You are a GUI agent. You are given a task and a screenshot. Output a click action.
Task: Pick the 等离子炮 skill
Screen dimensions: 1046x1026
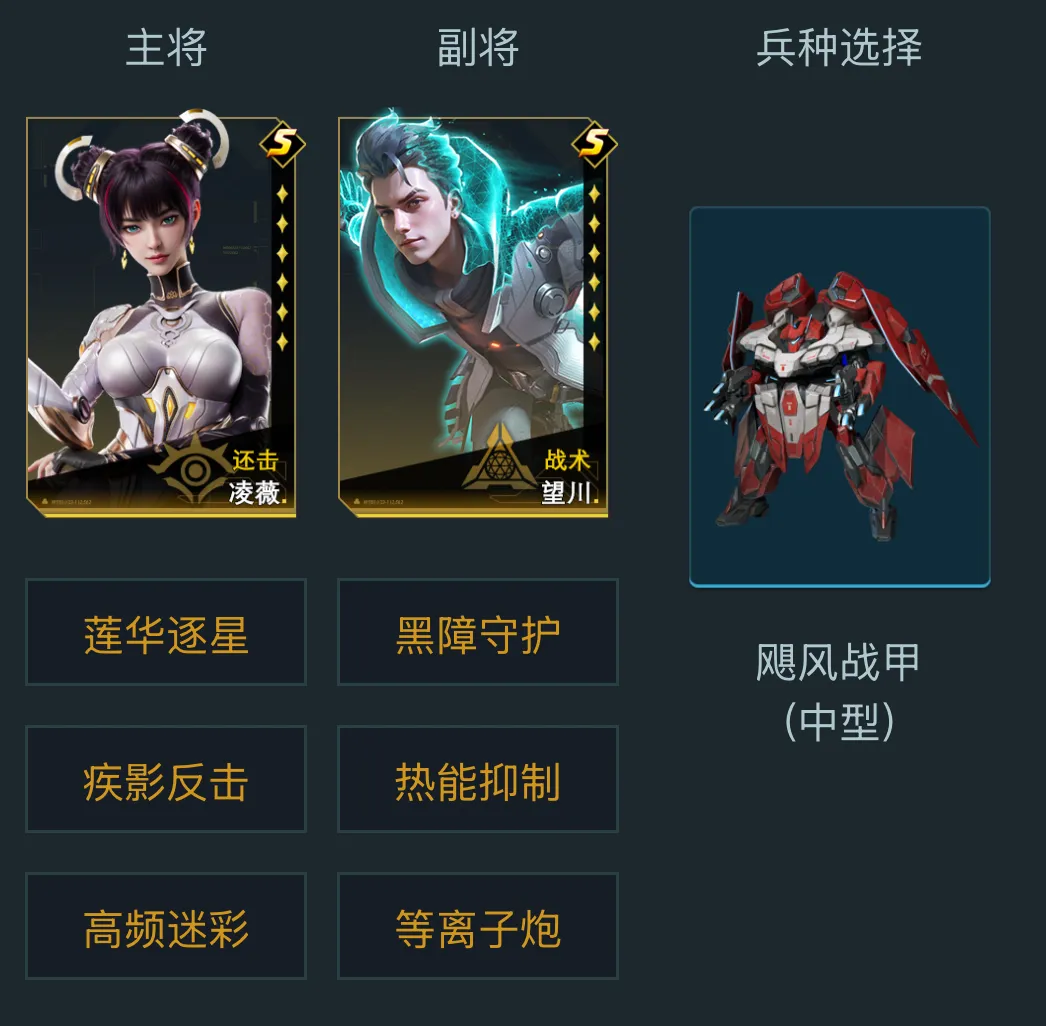point(478,926)
